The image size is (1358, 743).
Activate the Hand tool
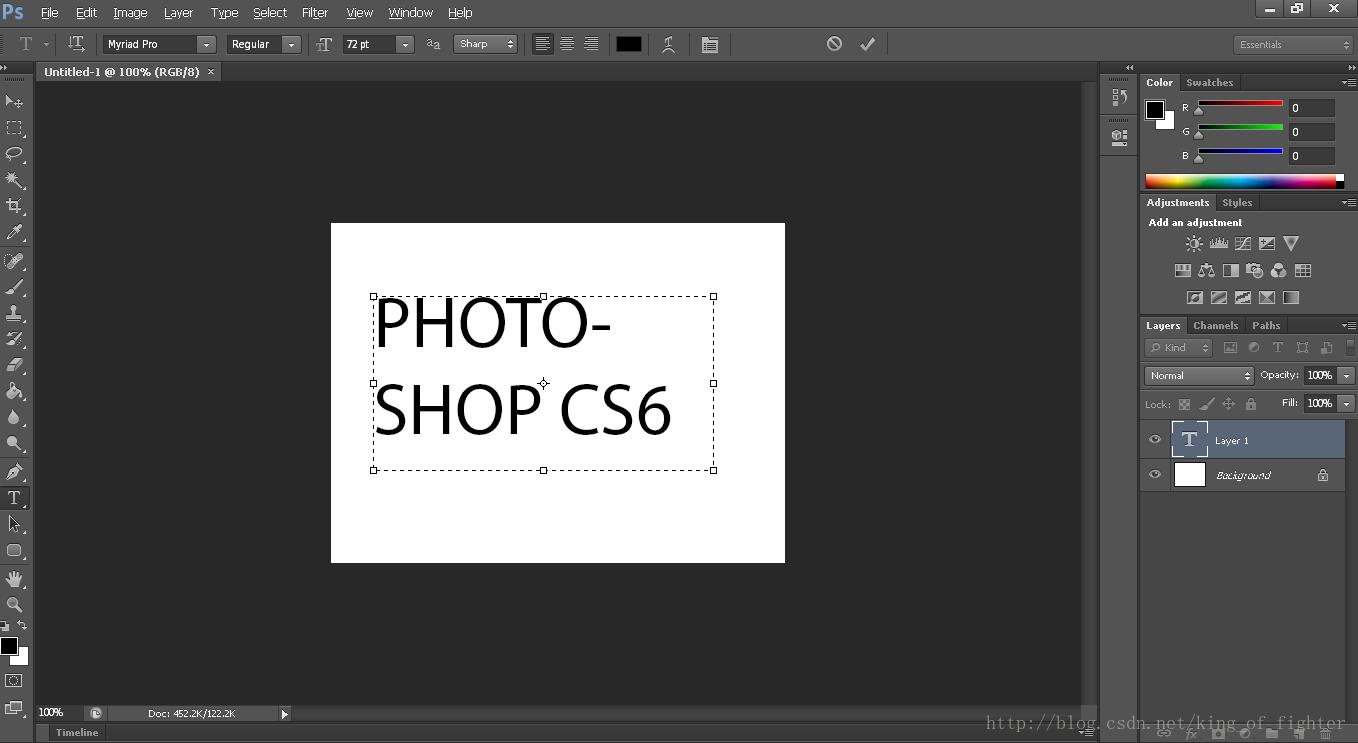click(x=14, y=579)
